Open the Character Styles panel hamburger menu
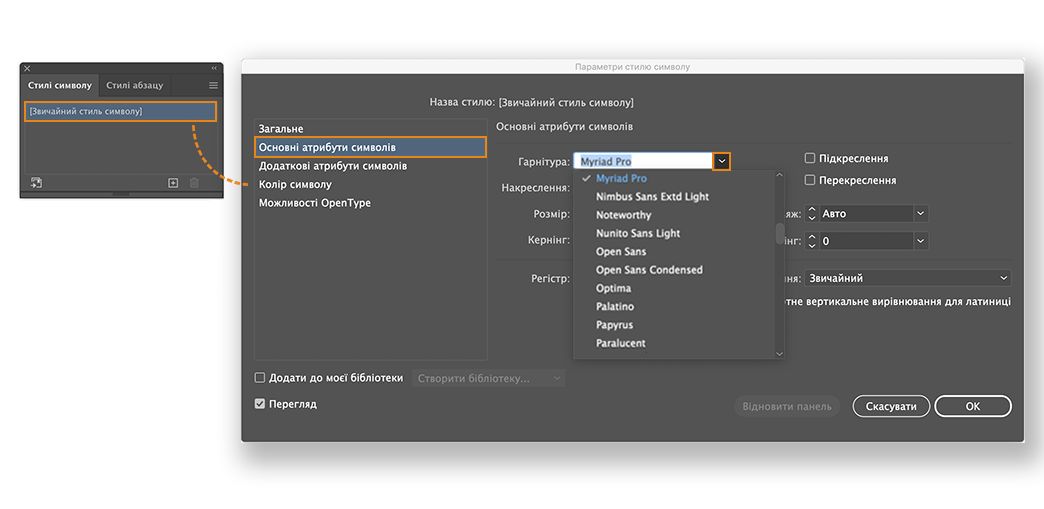The width and height of the screenshot is (1044, 509). 213,85
